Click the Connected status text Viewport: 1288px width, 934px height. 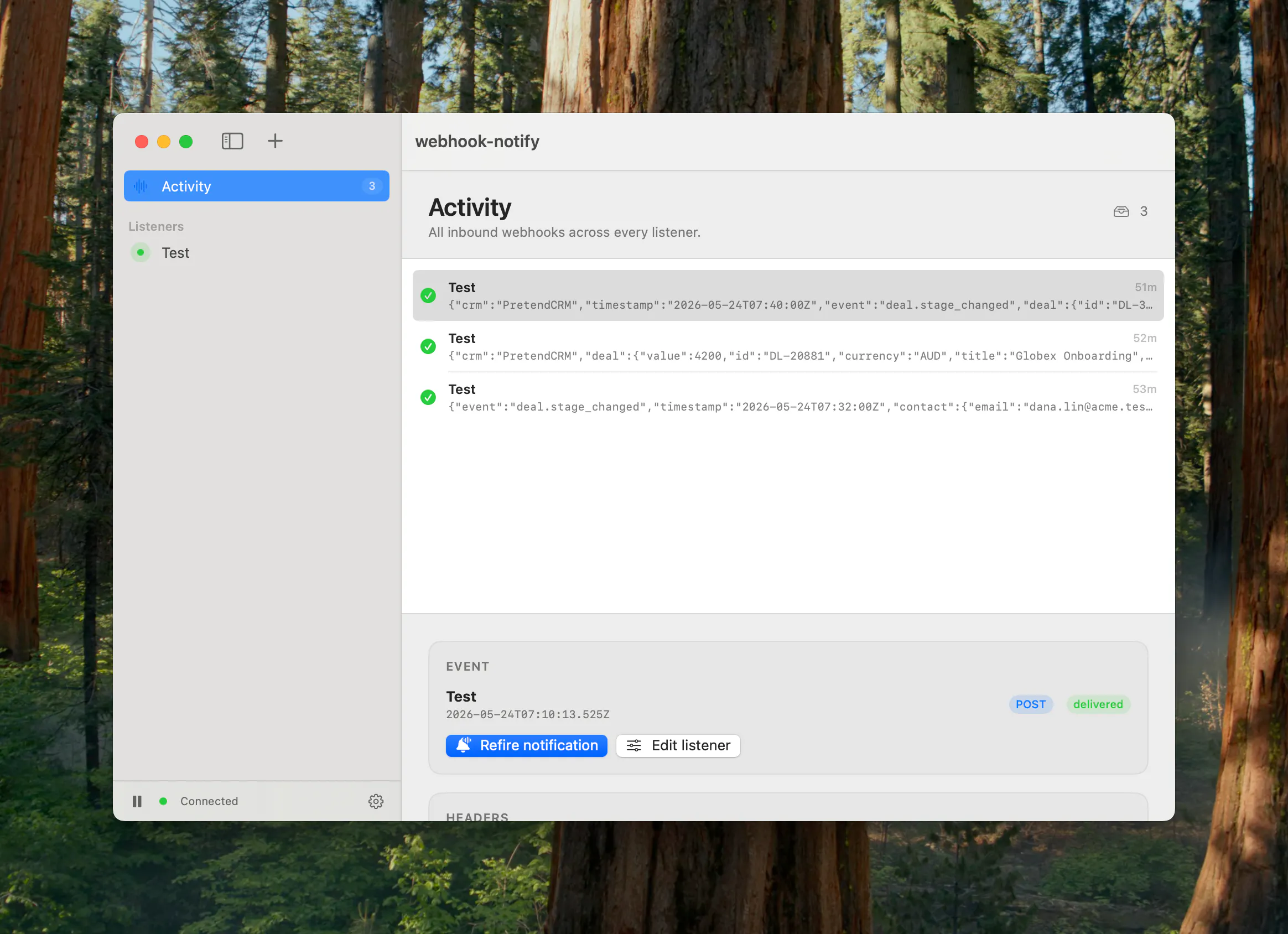pos(209,801)
